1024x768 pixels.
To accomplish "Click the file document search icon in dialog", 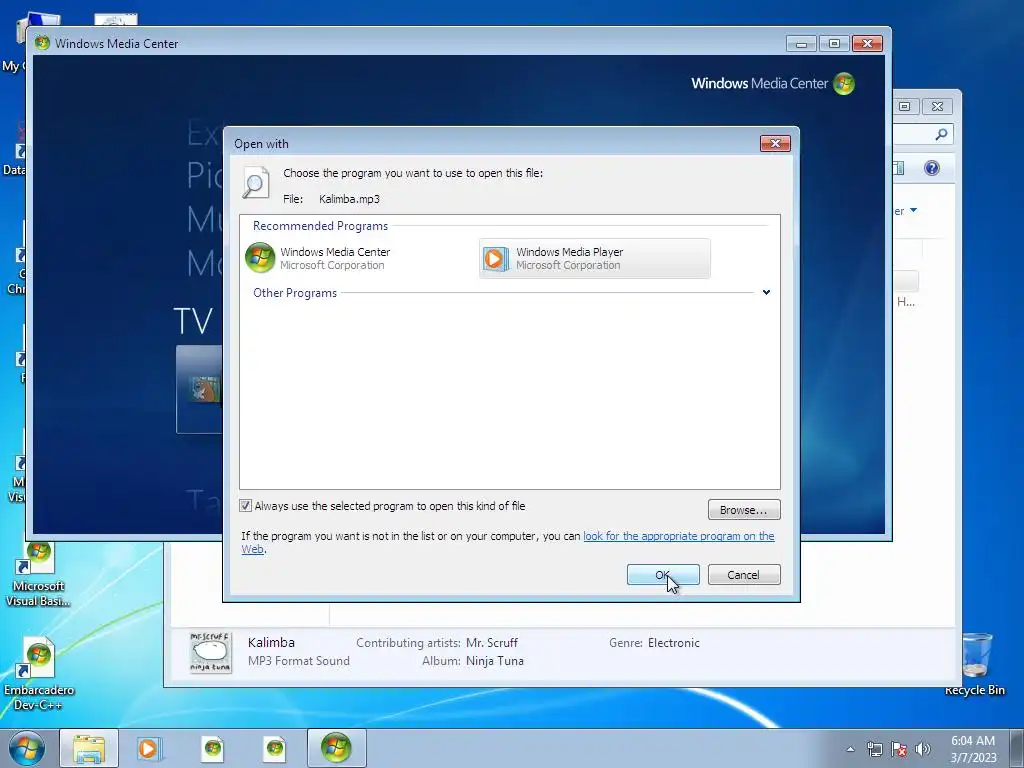I will [255, 183].
